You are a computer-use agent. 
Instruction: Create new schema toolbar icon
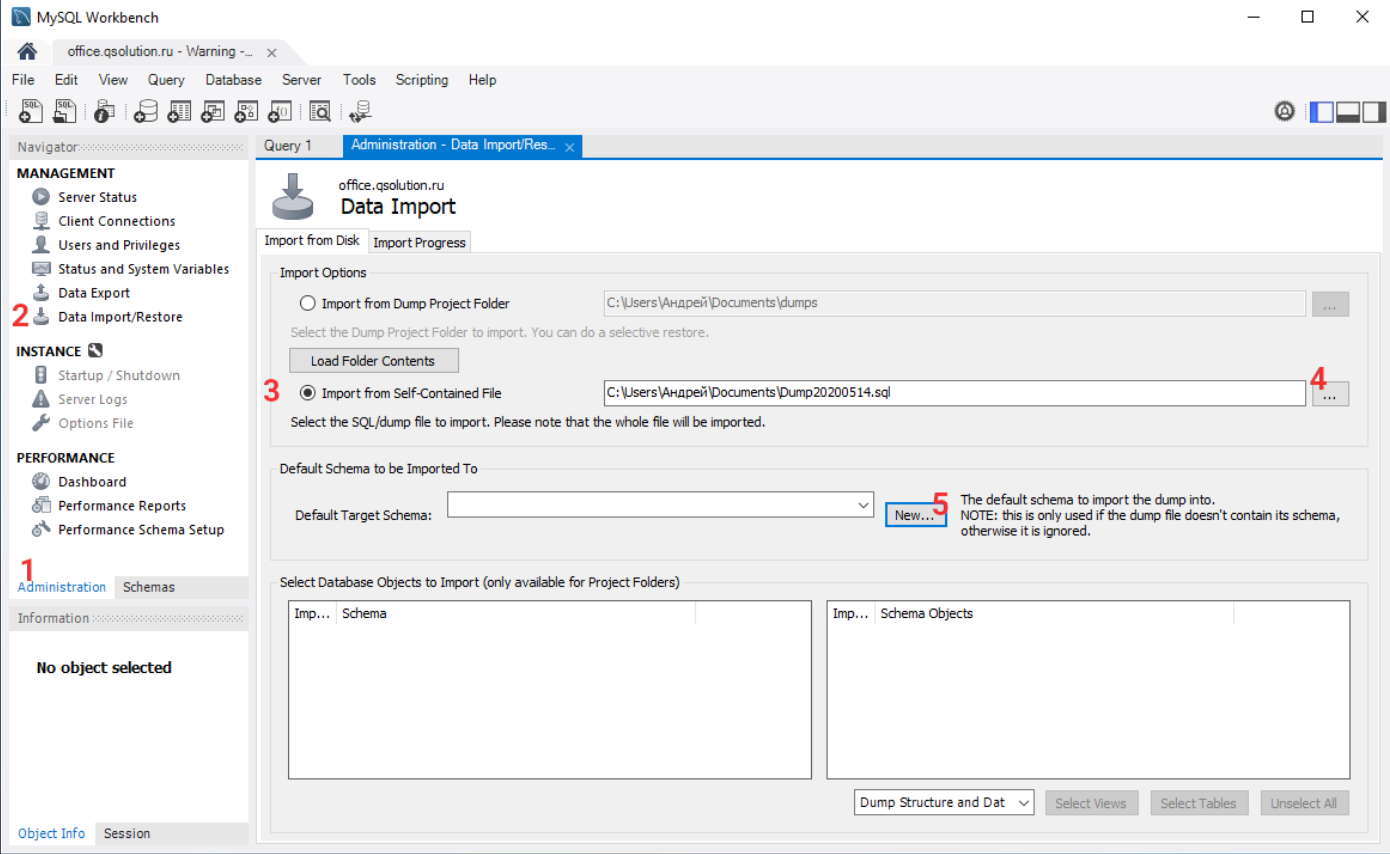(146, 112)
